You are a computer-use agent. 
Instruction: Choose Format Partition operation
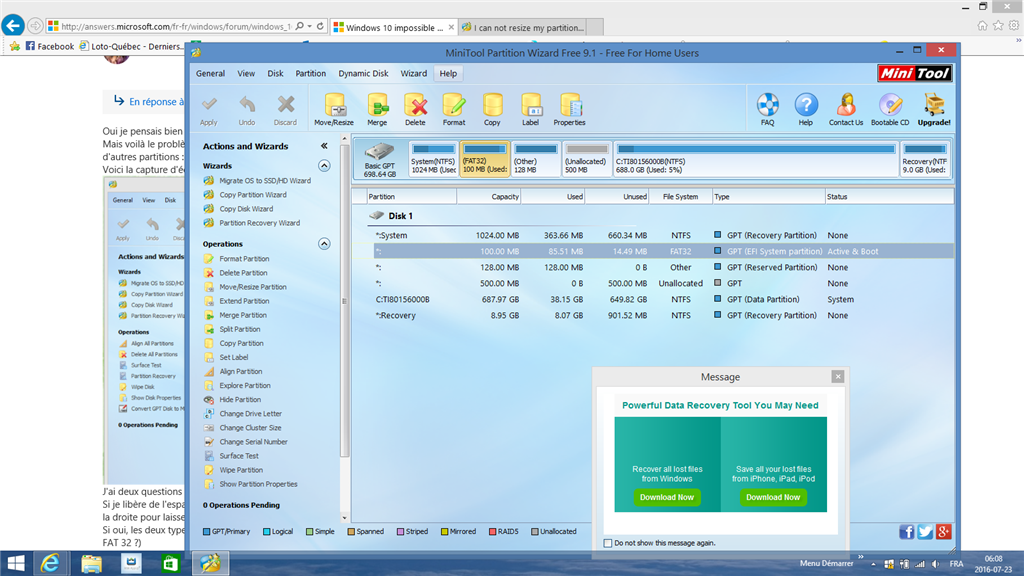(x=237, y=259)
